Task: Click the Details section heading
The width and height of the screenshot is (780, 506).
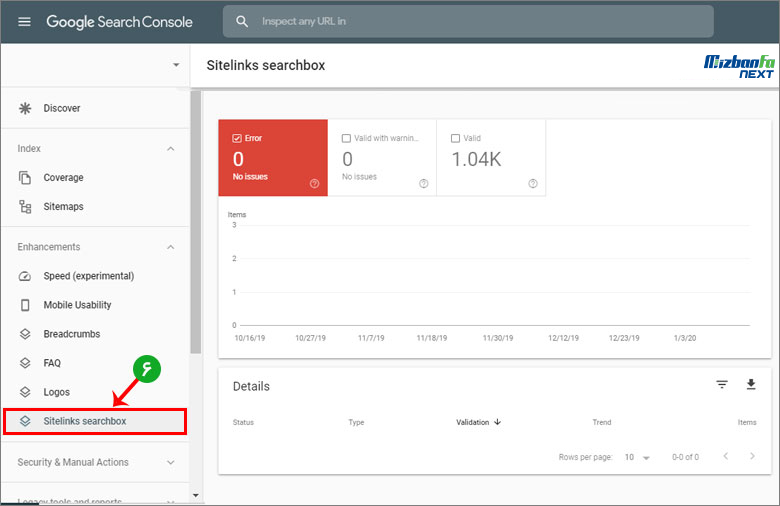Action: tap(251, 386)
